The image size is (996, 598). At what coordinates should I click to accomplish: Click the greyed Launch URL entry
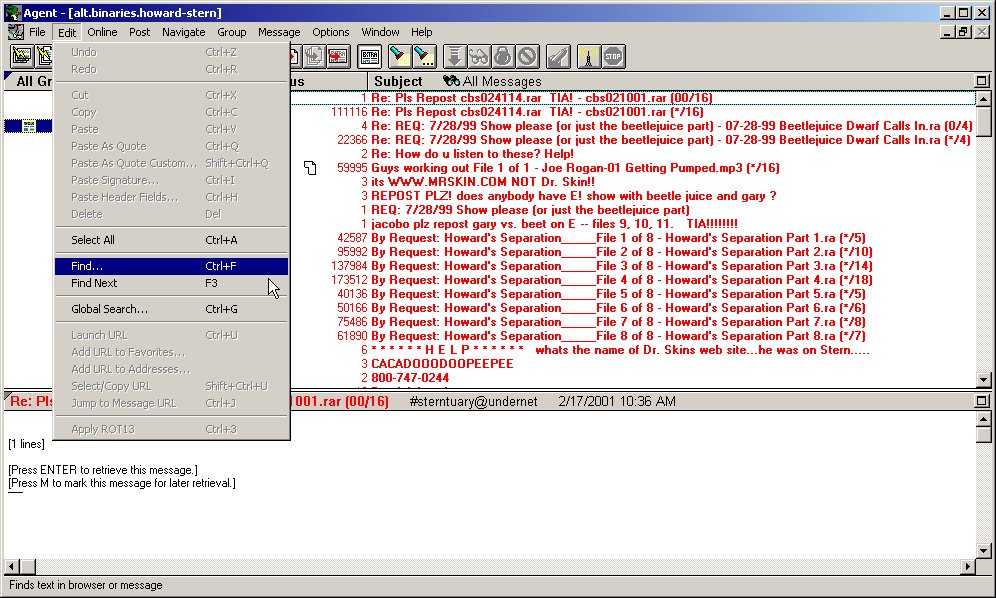171,335
